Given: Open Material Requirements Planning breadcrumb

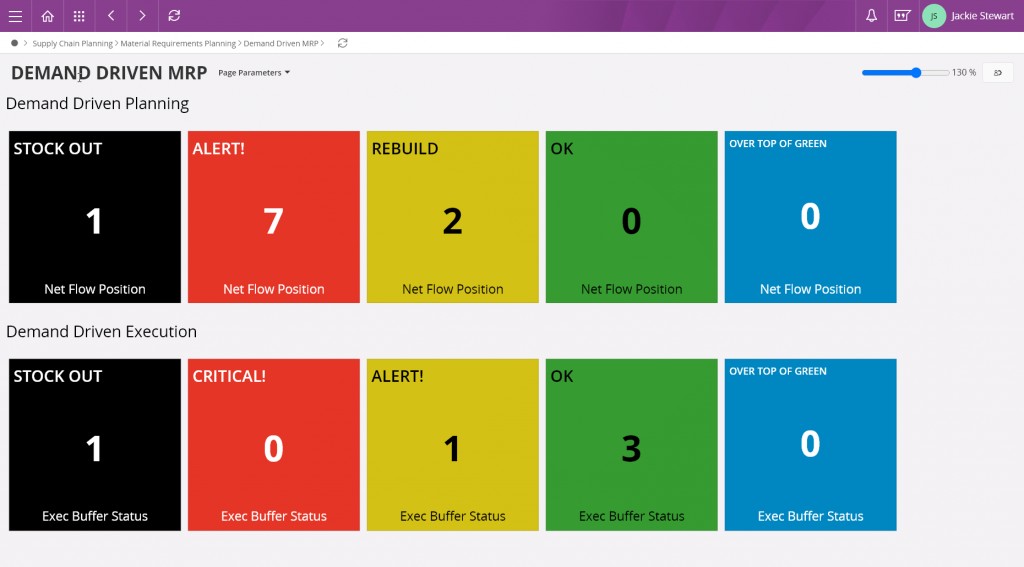Looking at the screenshot, I should click(x=178, y=44).
